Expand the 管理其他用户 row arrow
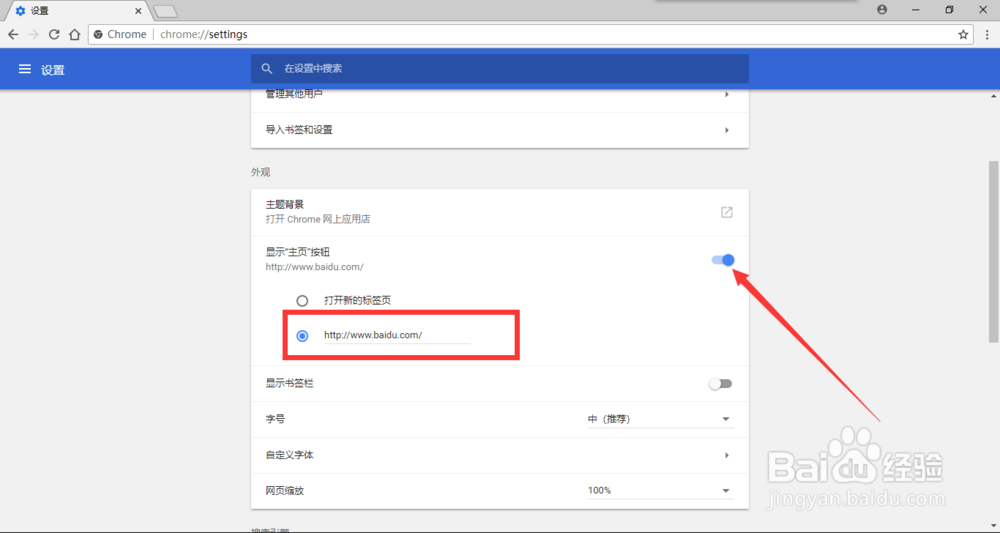This screenshot has height=533, width=1000. point(726,94)
